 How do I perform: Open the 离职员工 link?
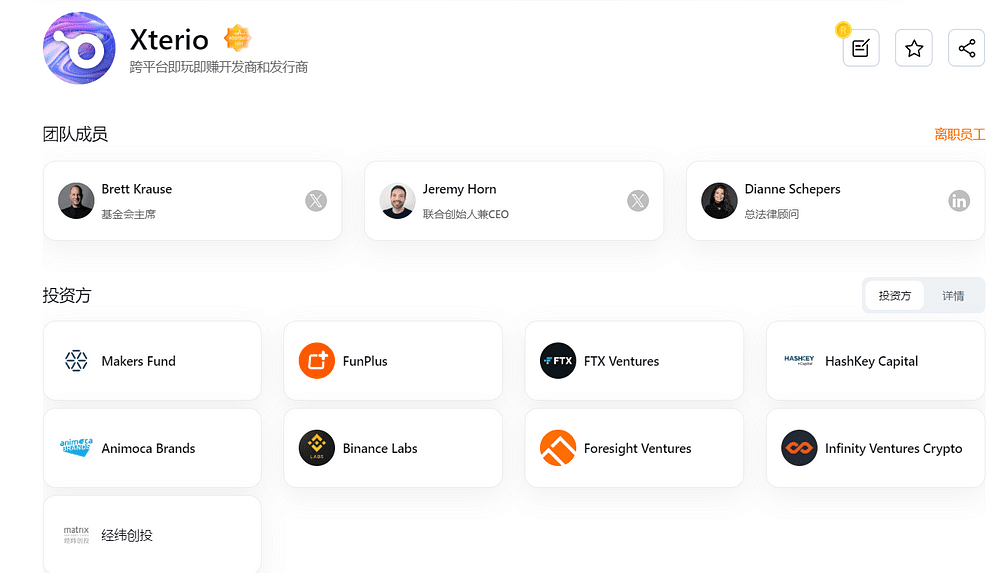pos(959,134)
